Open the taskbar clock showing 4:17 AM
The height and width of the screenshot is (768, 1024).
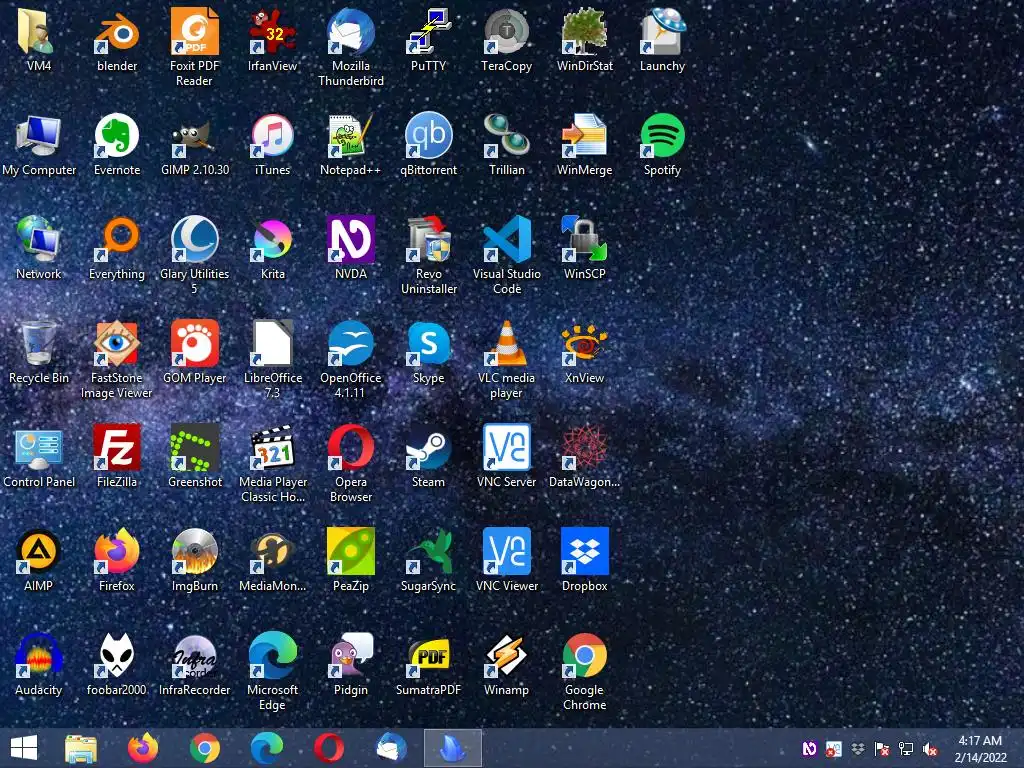tap(980, 749)
